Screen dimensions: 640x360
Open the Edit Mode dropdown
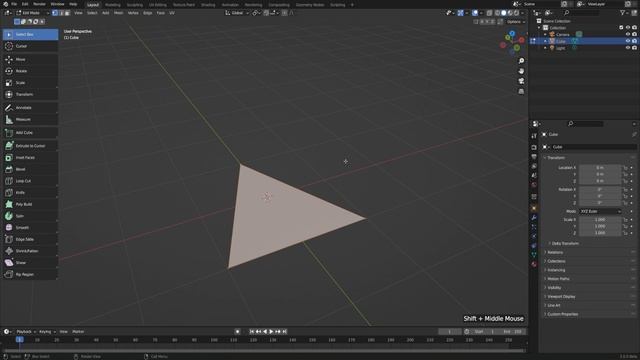coord(32,13)
